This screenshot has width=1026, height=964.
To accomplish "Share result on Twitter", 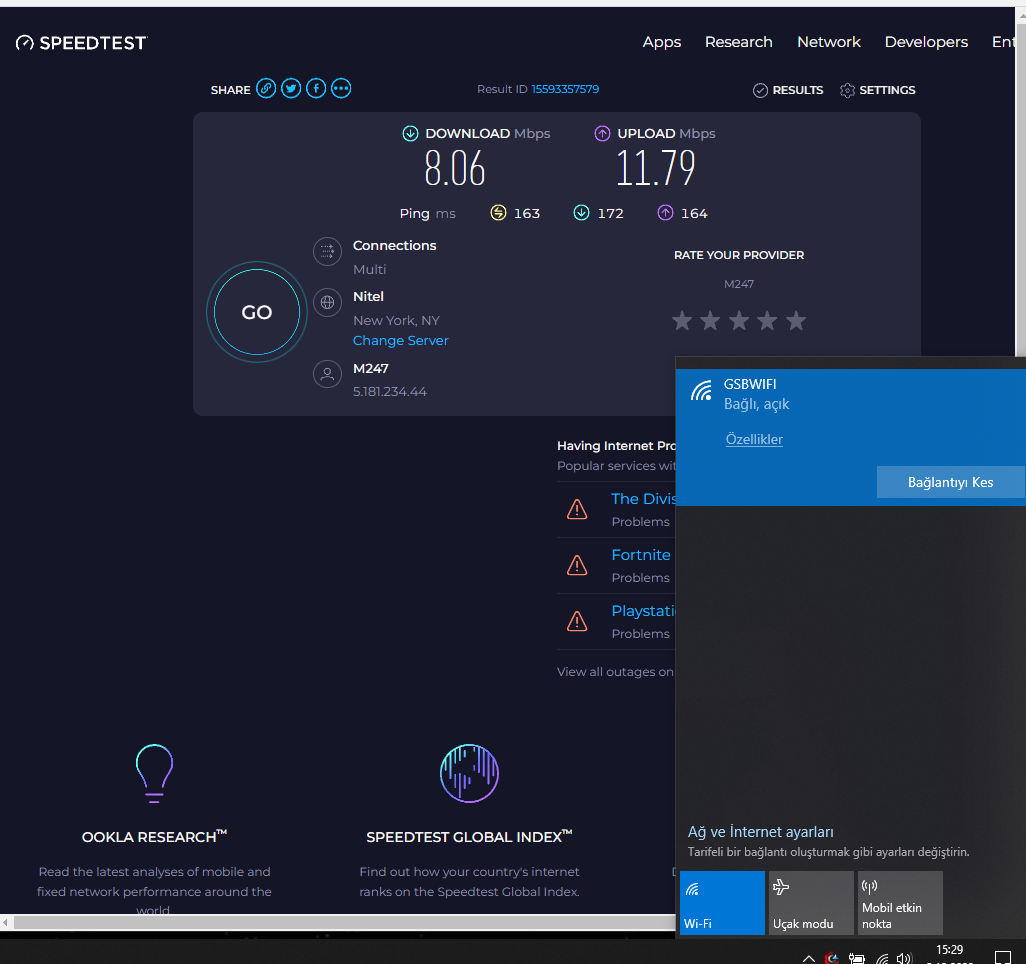I will pos(291,88).
